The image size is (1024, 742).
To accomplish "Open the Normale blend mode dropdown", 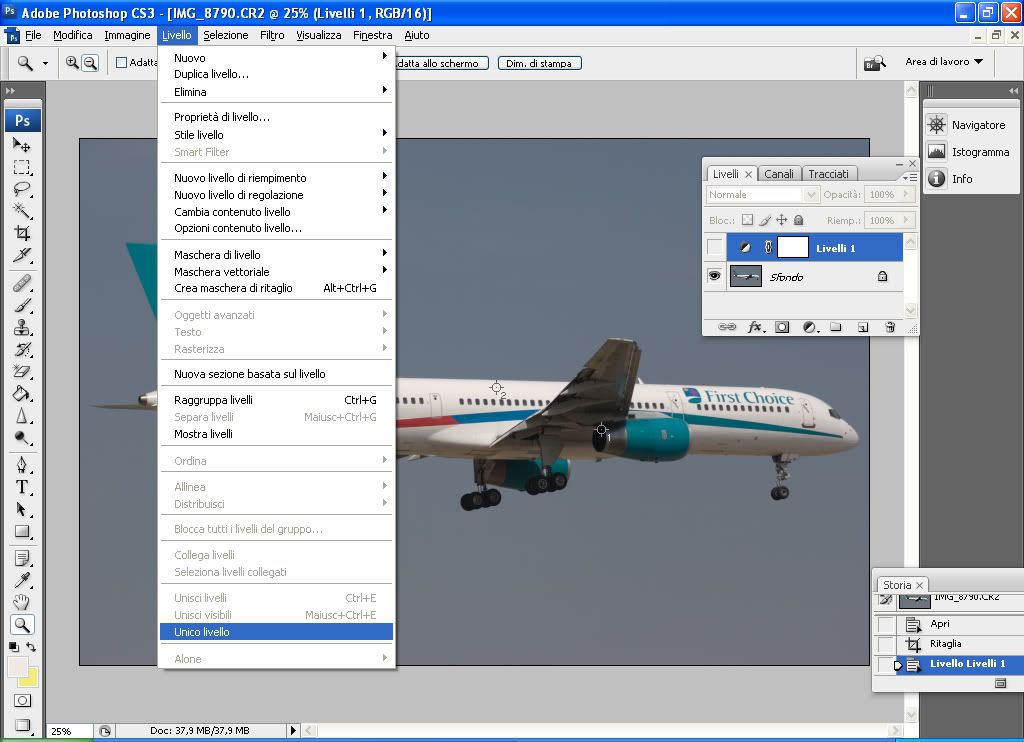I will point(762,195).
